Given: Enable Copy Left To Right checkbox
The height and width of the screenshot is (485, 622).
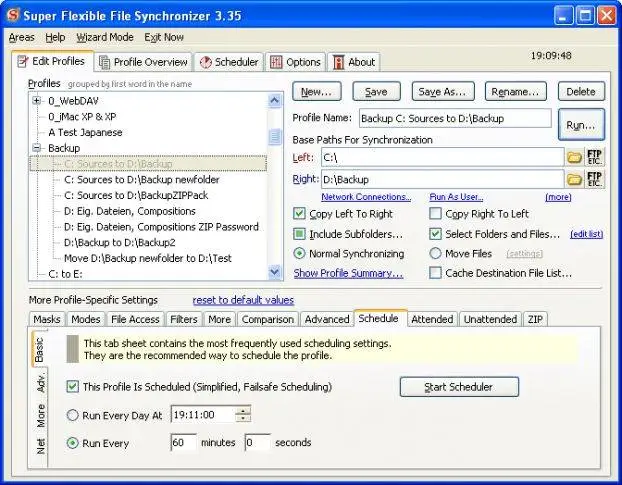Looking at the screenshot, I should point(299,213).
